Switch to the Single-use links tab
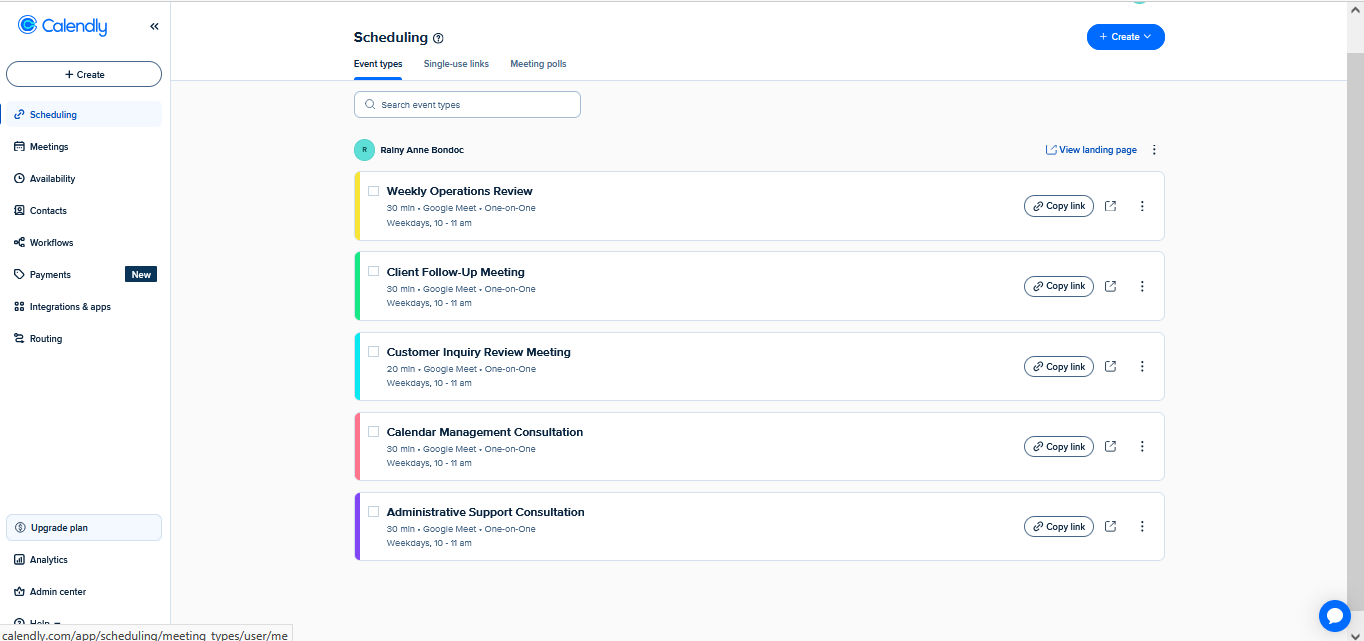 [x=456, y=64]
